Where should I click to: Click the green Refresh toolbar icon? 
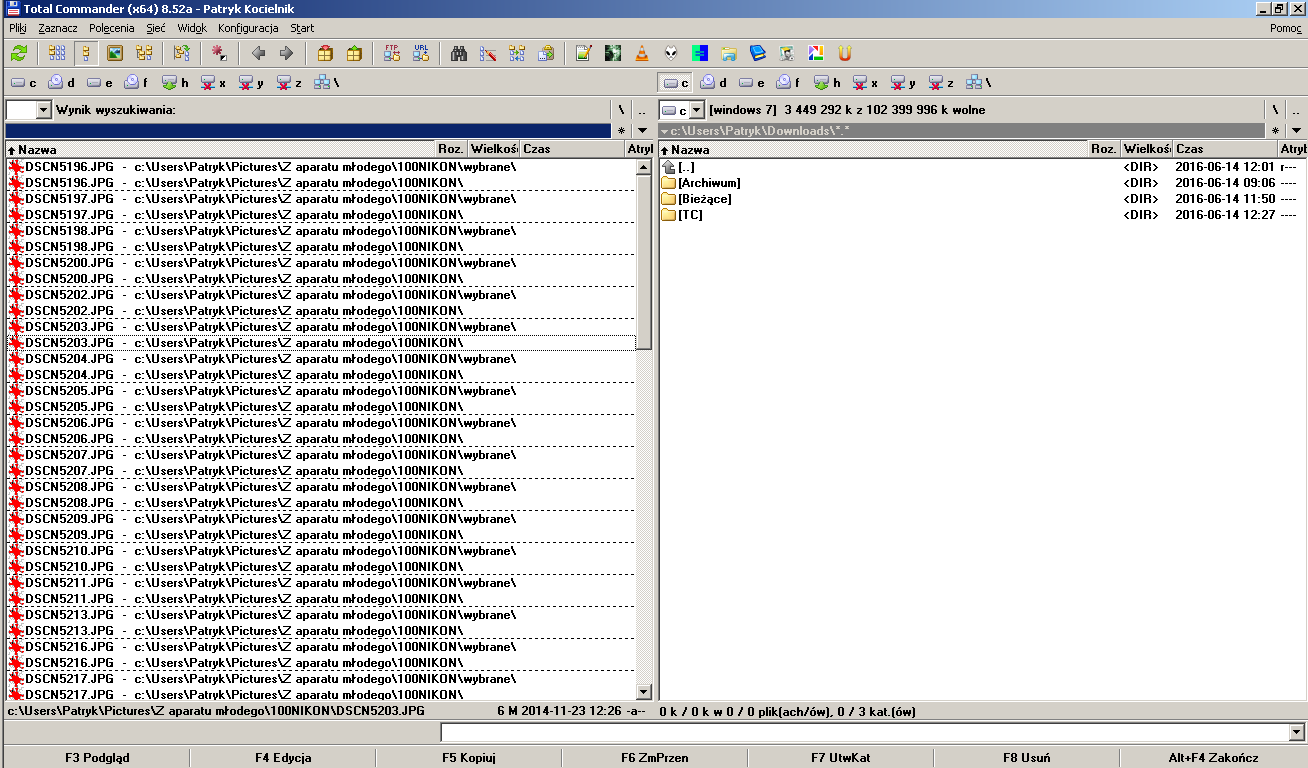pyautogui.click(x=19, y=53)
